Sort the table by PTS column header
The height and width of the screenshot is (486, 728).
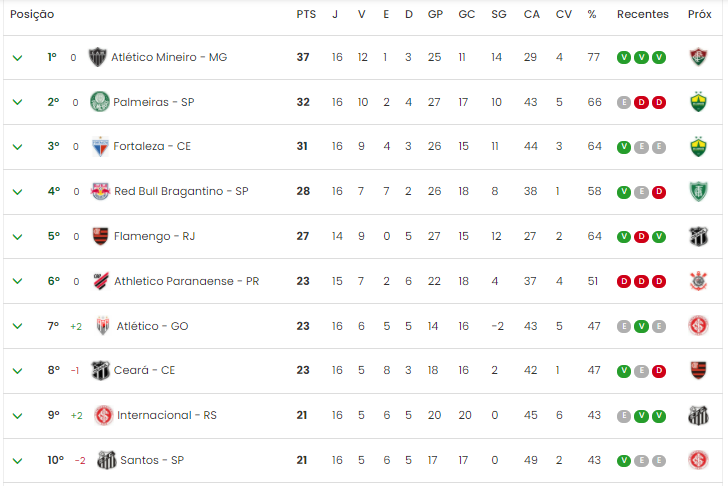pos(306,14)
